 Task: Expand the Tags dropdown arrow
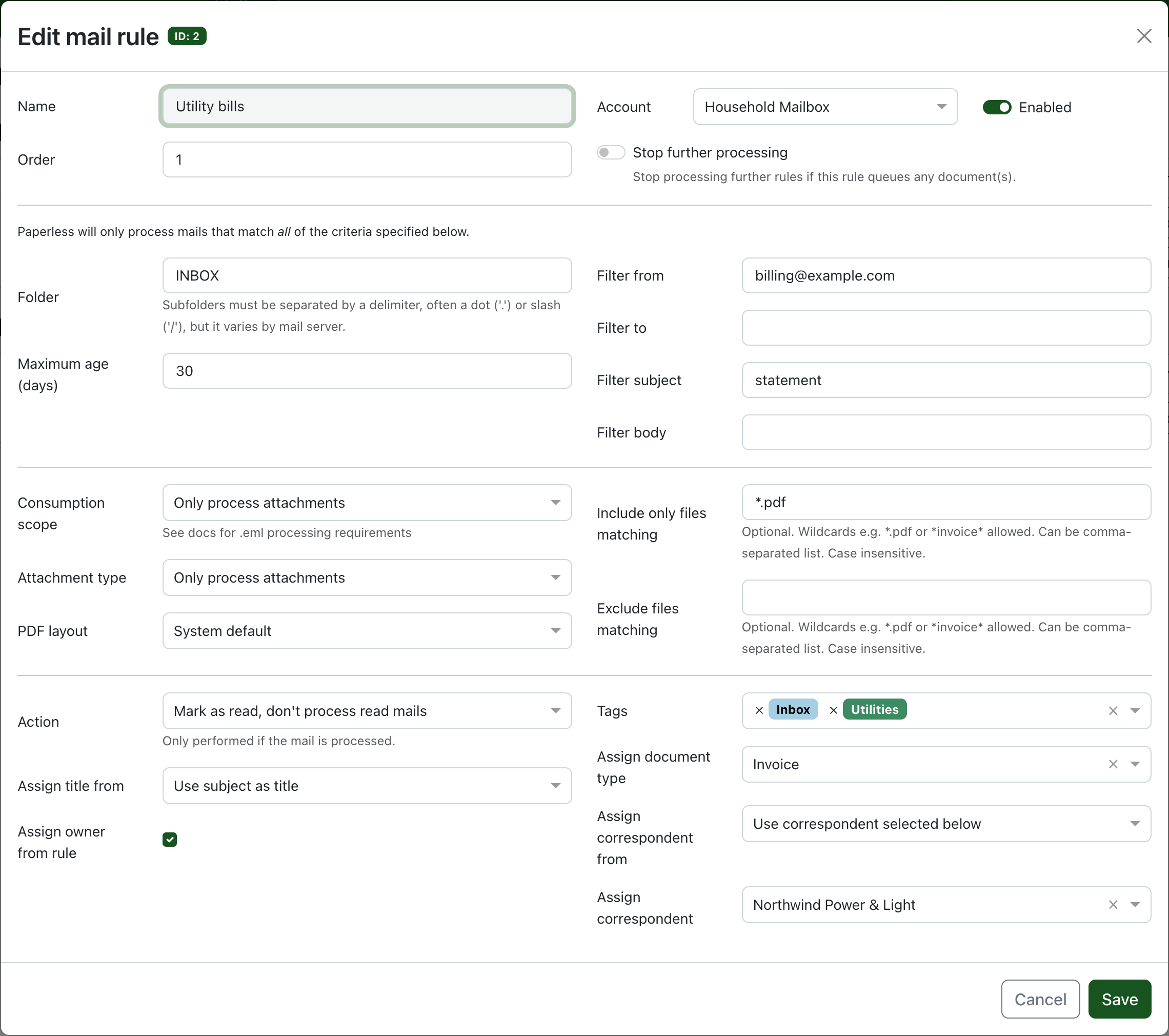1135,710
